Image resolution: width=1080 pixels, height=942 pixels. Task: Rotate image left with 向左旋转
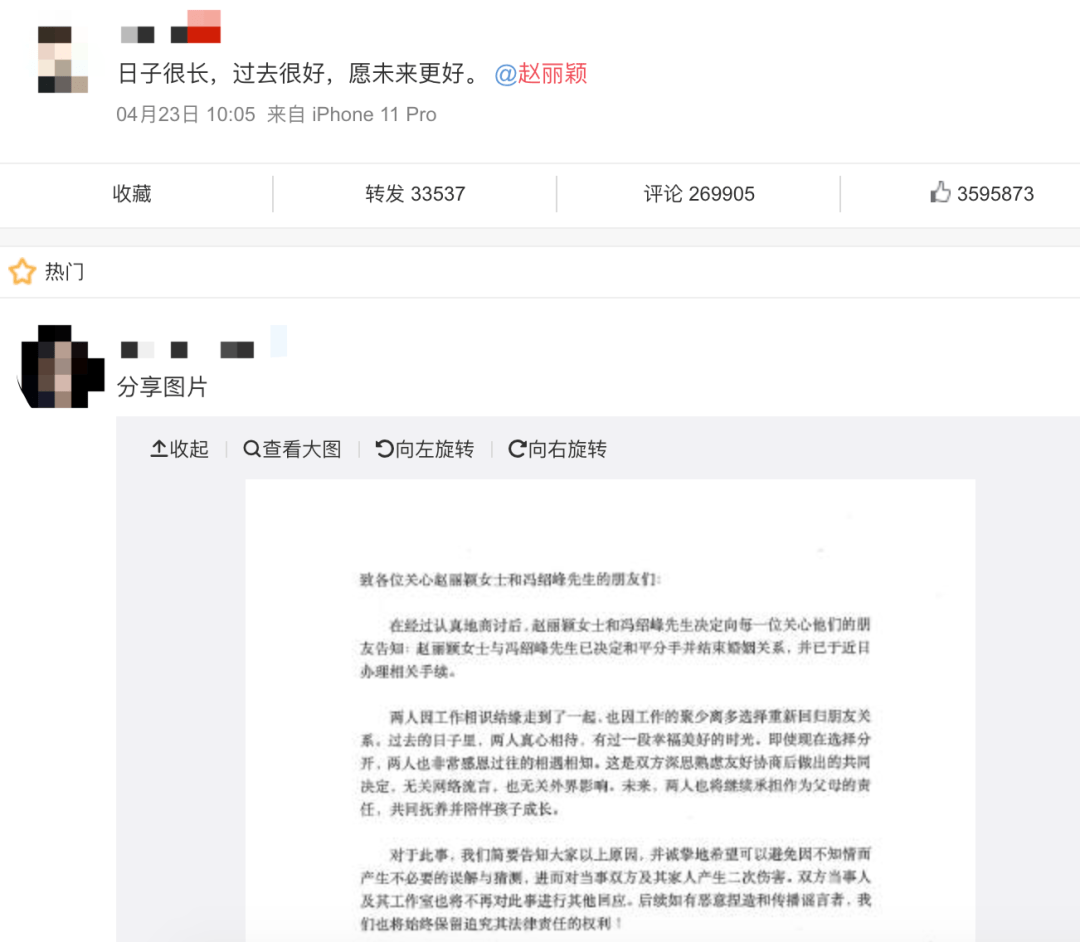425,449
